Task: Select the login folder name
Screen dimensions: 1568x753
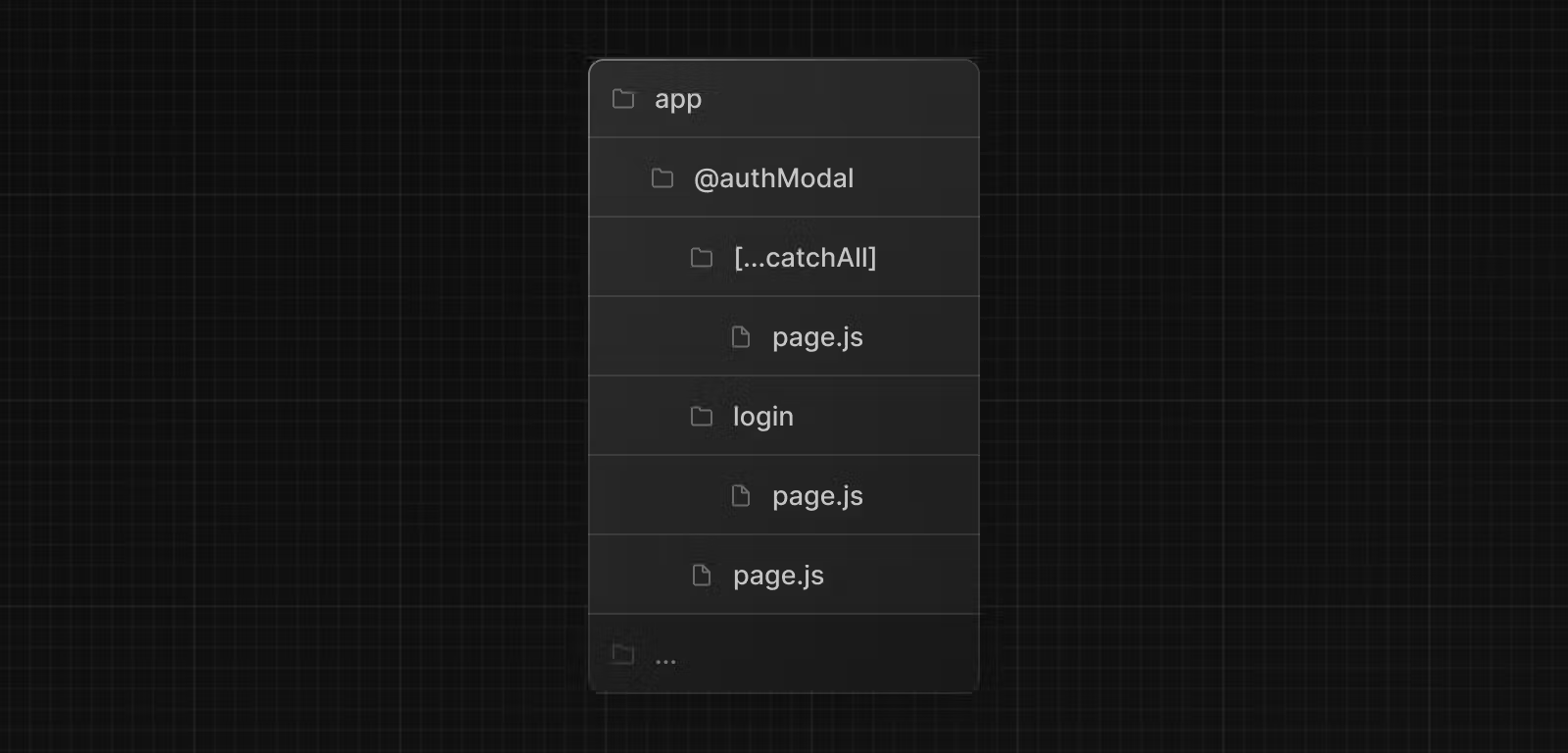Action: pos(763,417)
